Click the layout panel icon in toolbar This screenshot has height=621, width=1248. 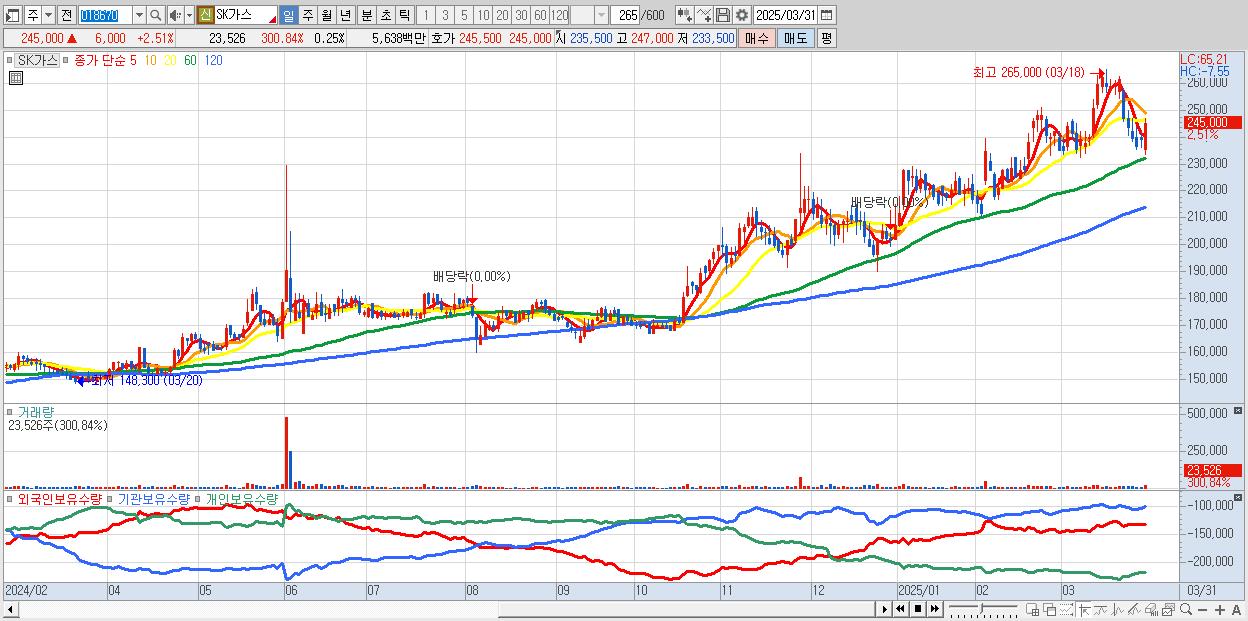(13, 15)
